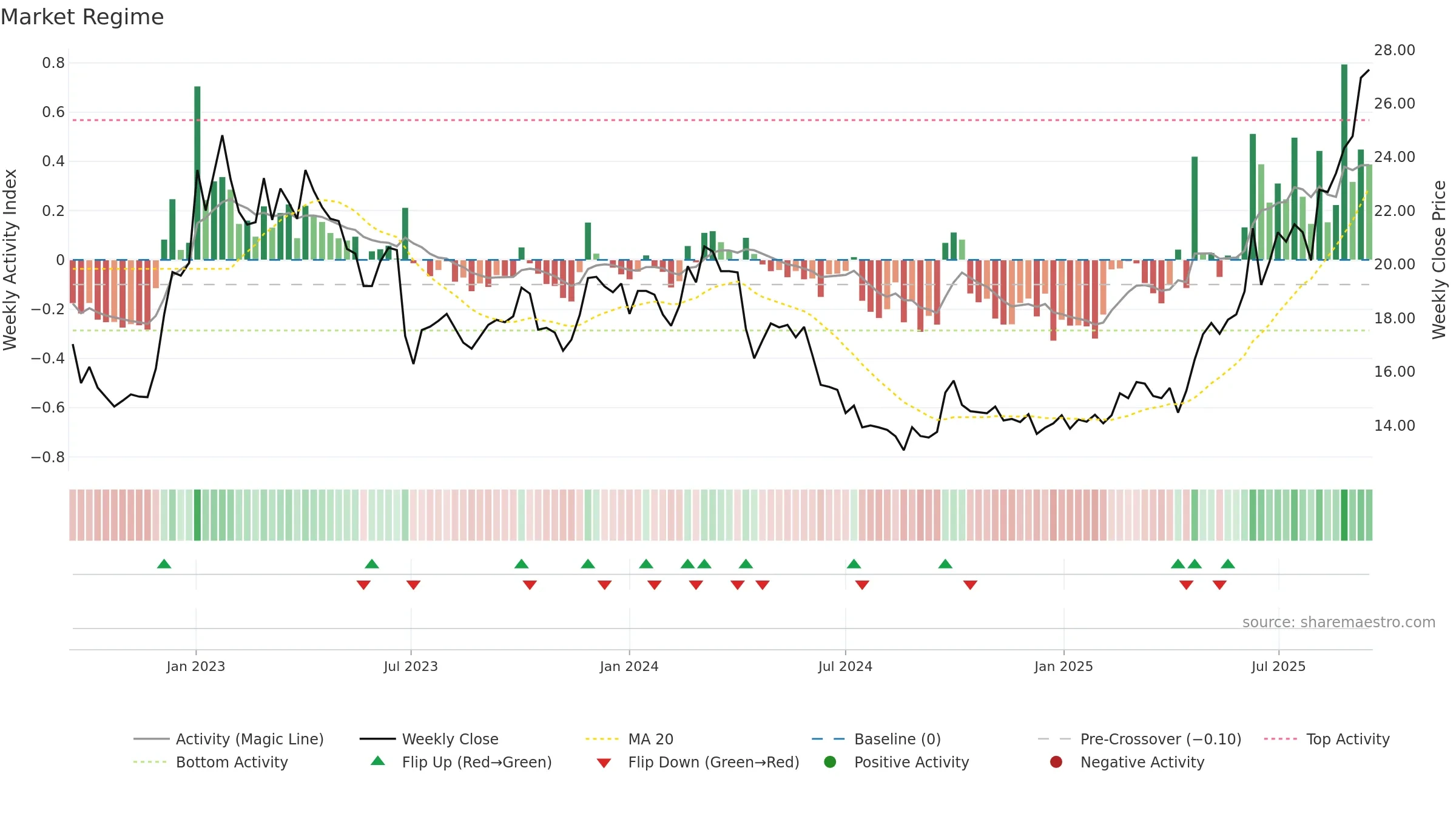Click the green triangle icon in legend
1456x819 pixels.
[x=378, y=761]
